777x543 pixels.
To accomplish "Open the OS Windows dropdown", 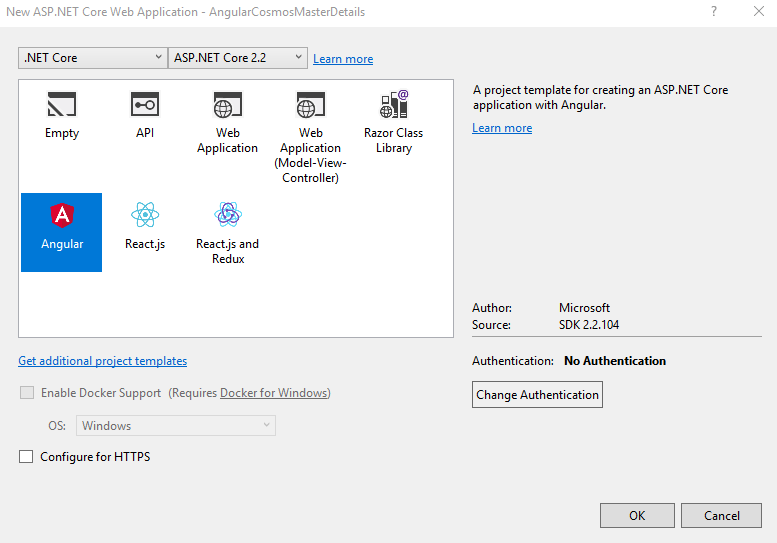I will (176, 426).
